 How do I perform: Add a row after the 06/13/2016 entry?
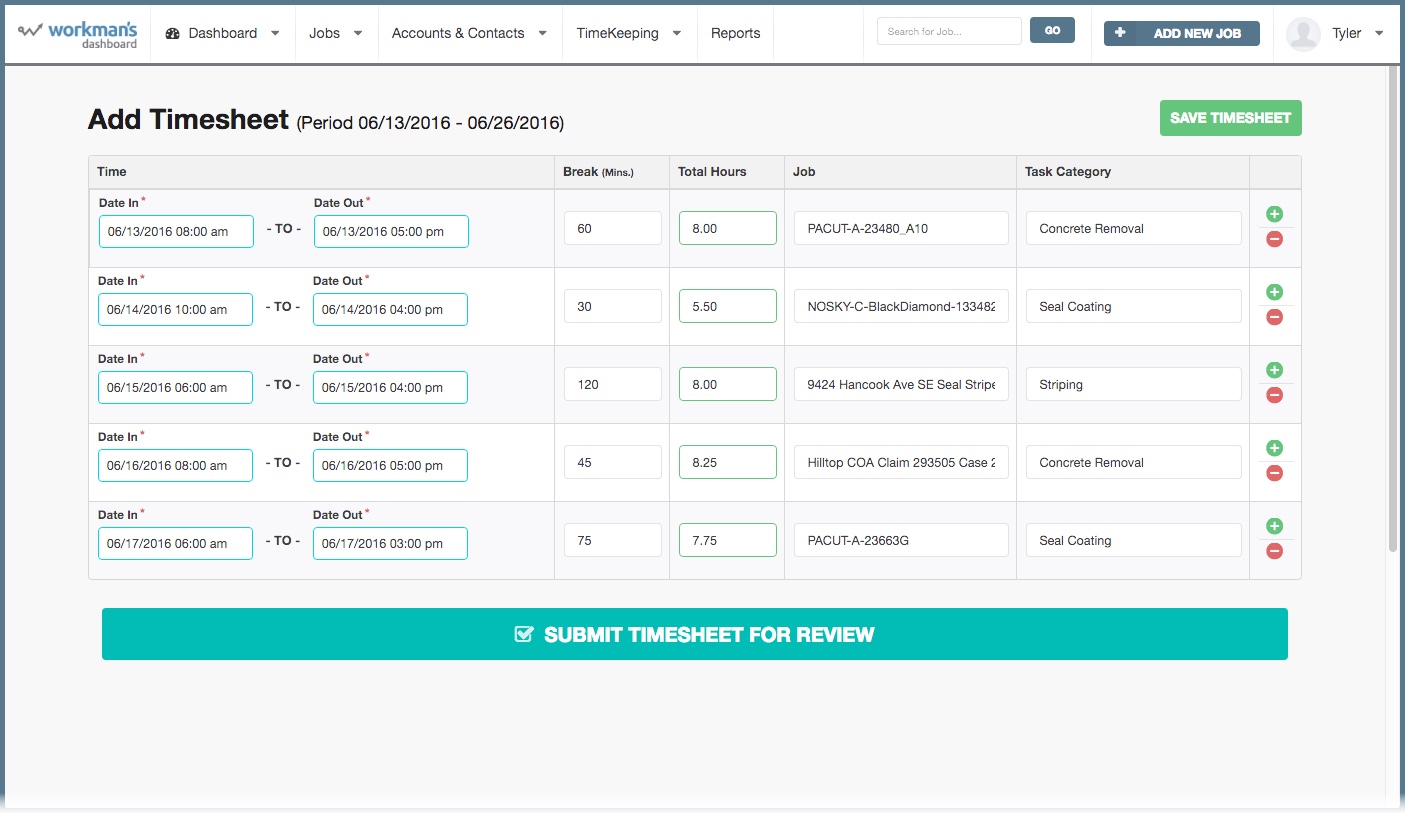tap(1274, 214)
